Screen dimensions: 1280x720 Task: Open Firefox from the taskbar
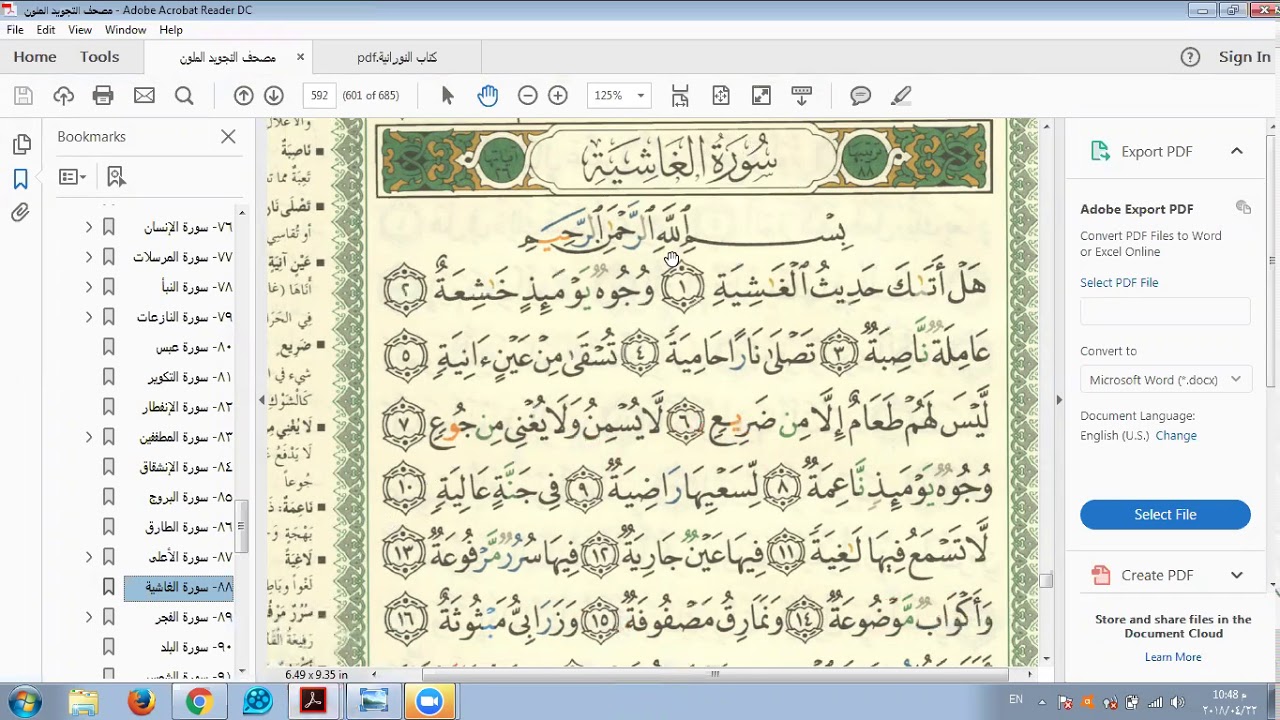click(141, 702)
